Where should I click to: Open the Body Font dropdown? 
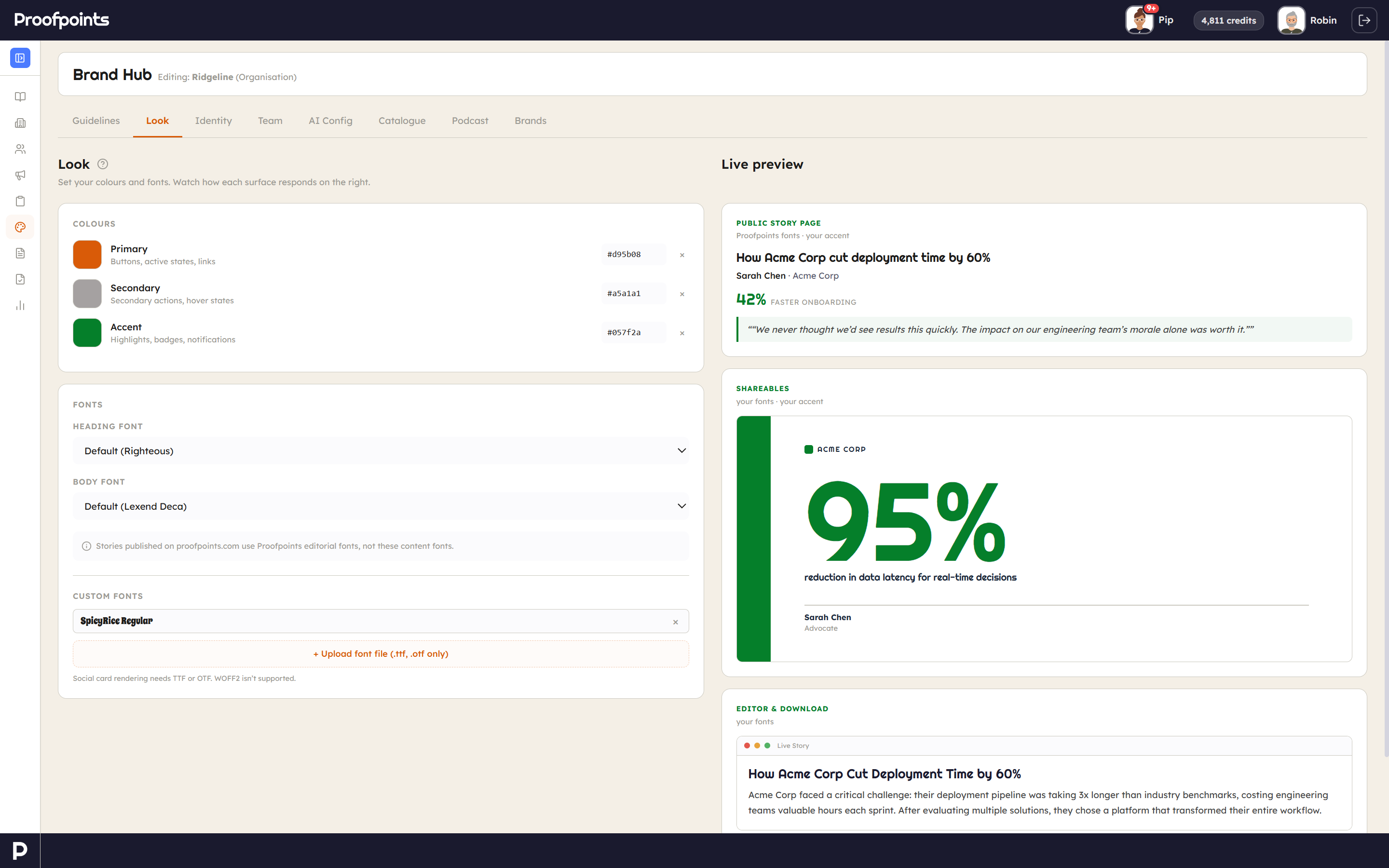[x=381, y=506]
